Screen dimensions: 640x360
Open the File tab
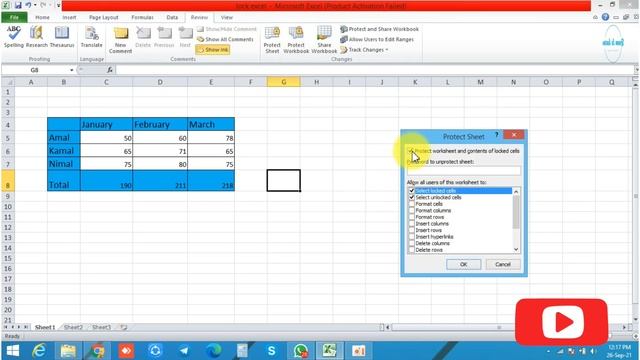(14, 17)
